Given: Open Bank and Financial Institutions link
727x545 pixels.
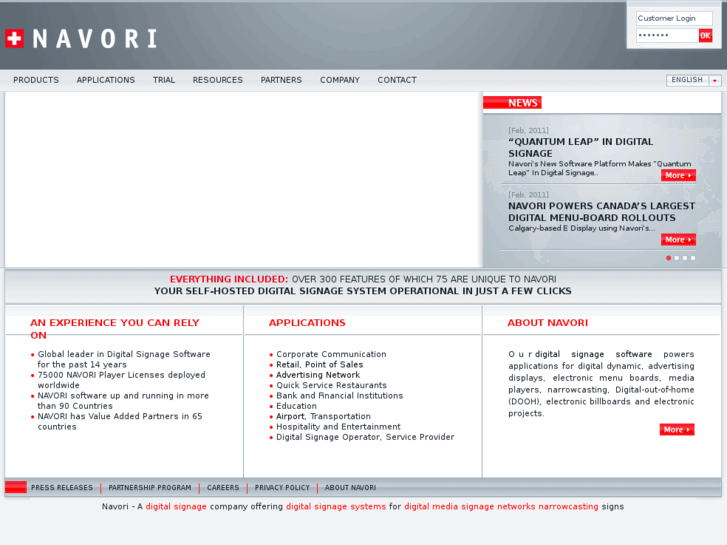Looking at the screenshot, I should point(339,396).
